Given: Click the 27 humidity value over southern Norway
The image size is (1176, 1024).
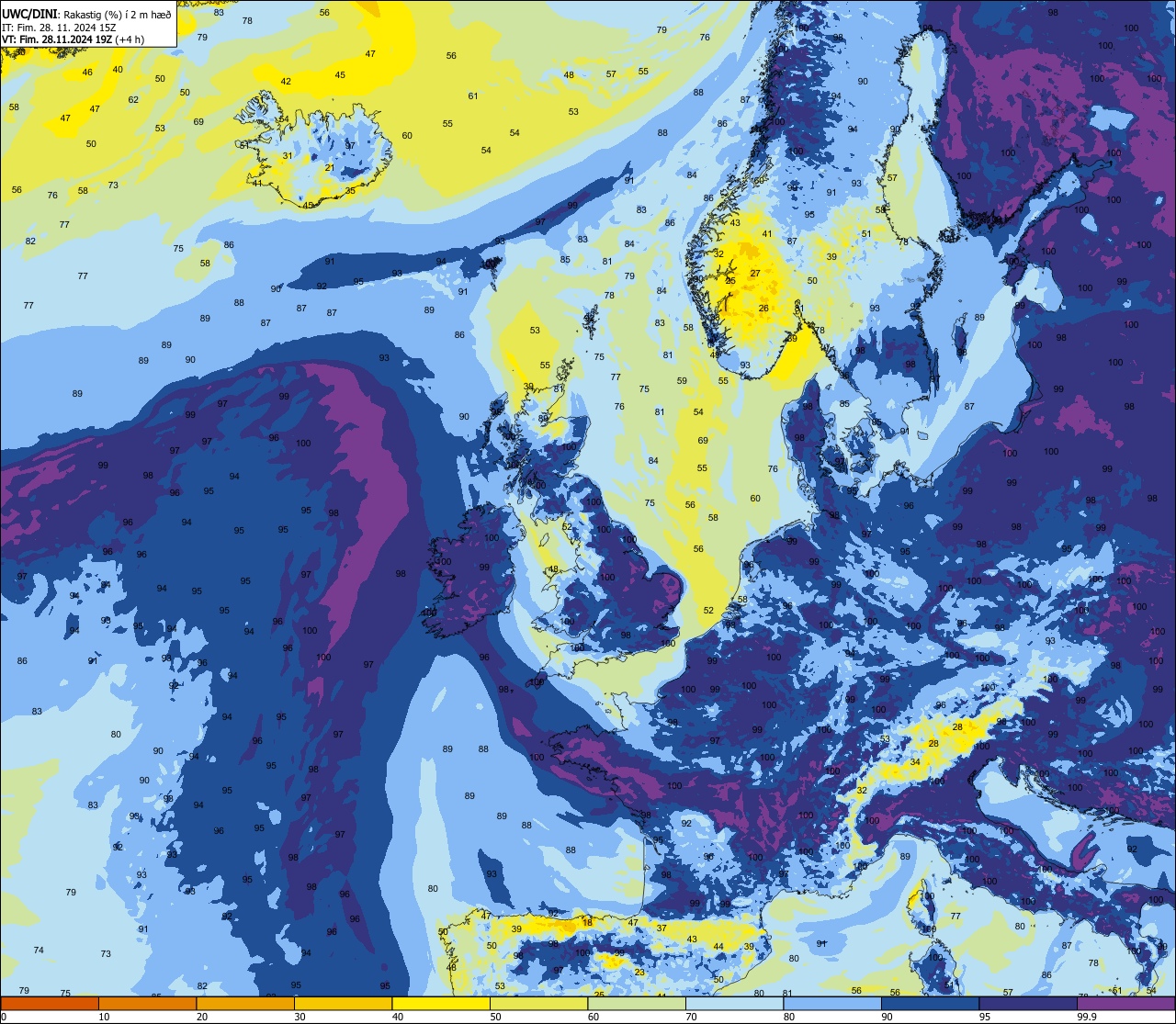Looking at the screenshot, I should (x=755, y=273).
